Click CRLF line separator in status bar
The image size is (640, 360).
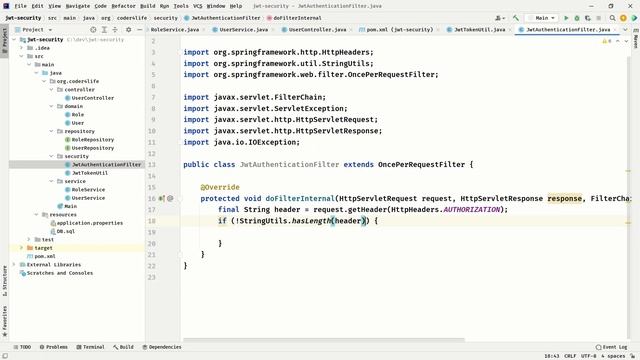(570, 356)
